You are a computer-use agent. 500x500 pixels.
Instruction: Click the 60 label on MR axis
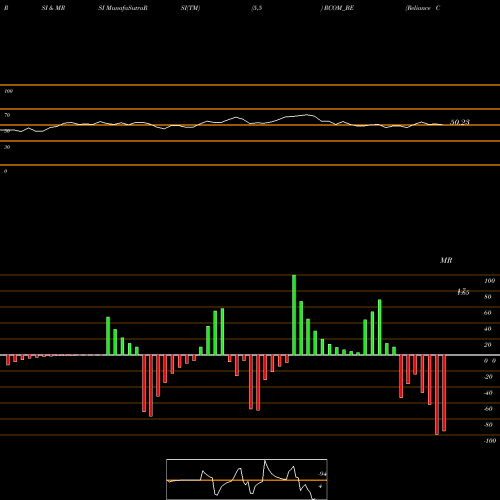pyautogui.click(x=488, y=313)
